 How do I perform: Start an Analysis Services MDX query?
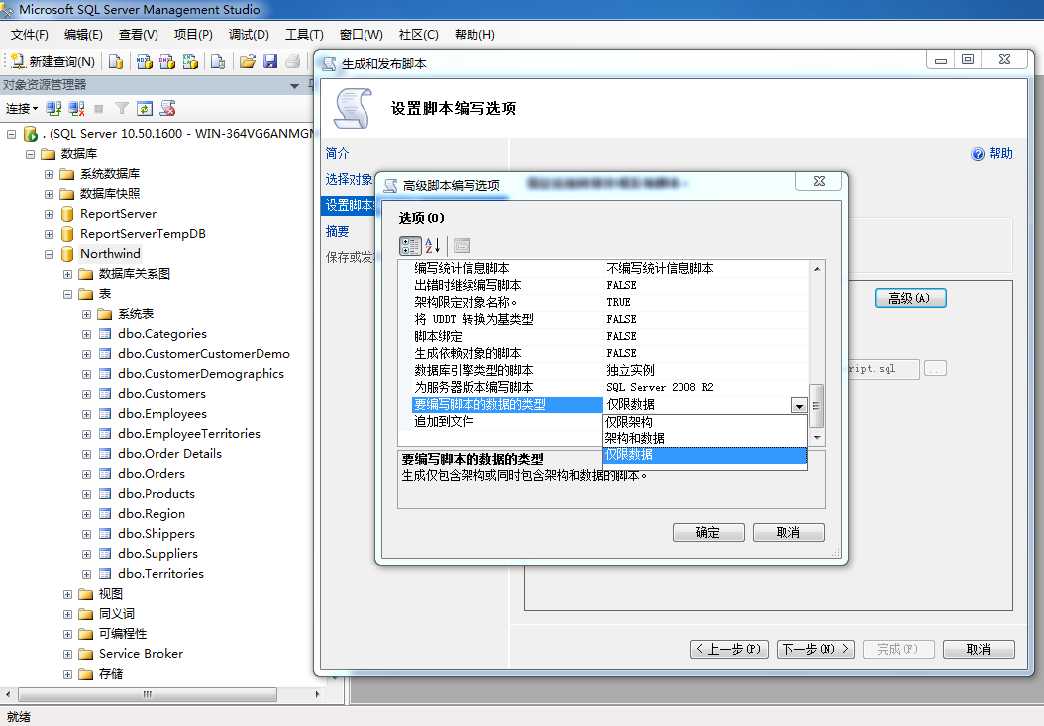[144, 61]
